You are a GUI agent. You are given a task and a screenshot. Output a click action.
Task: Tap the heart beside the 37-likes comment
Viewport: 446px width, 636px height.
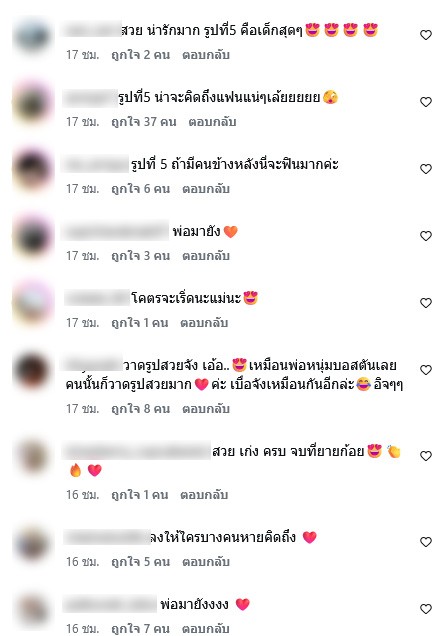point(425,102)
